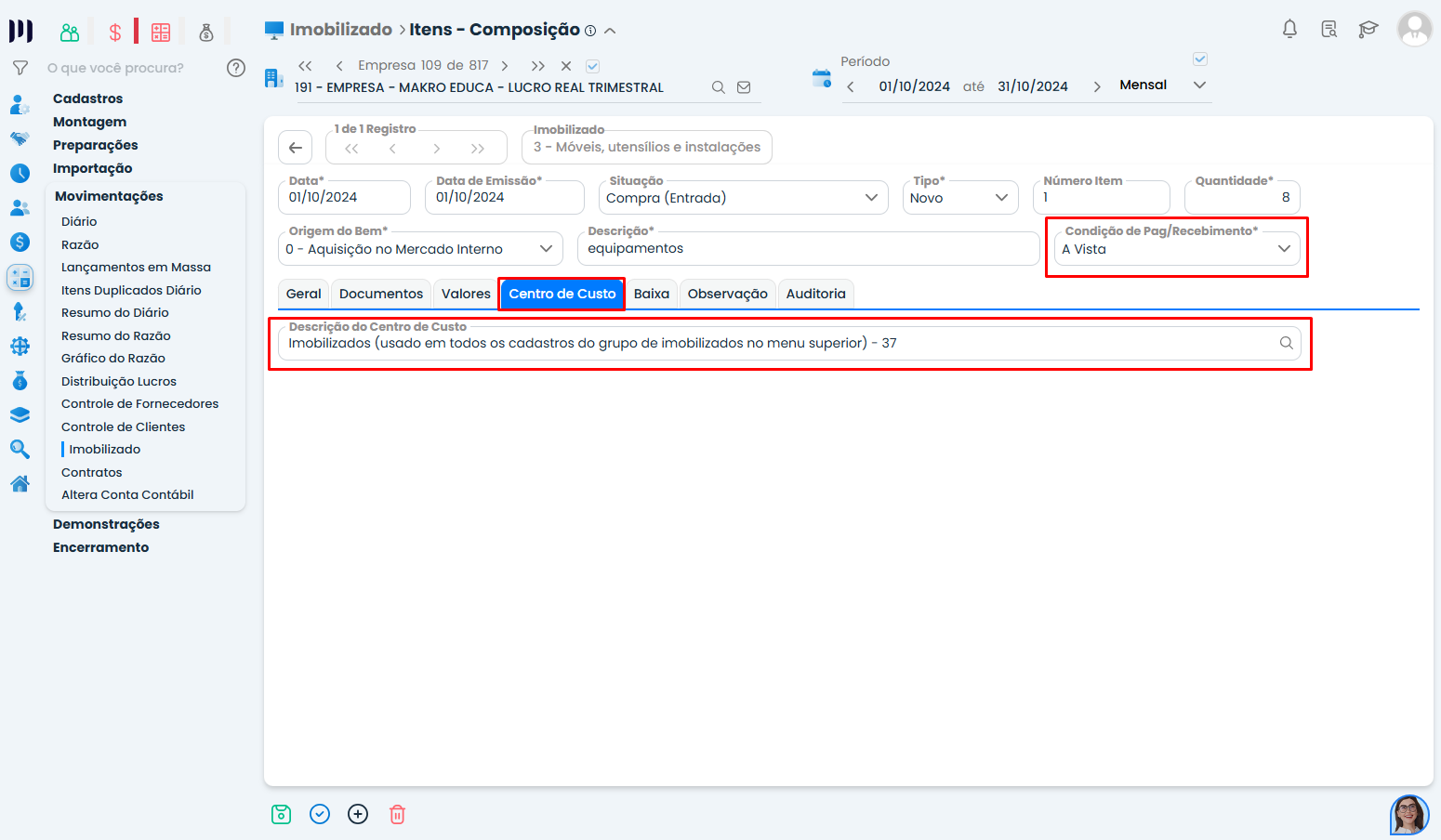
Task: Click the Descrição input field
Action: [807, 249]
